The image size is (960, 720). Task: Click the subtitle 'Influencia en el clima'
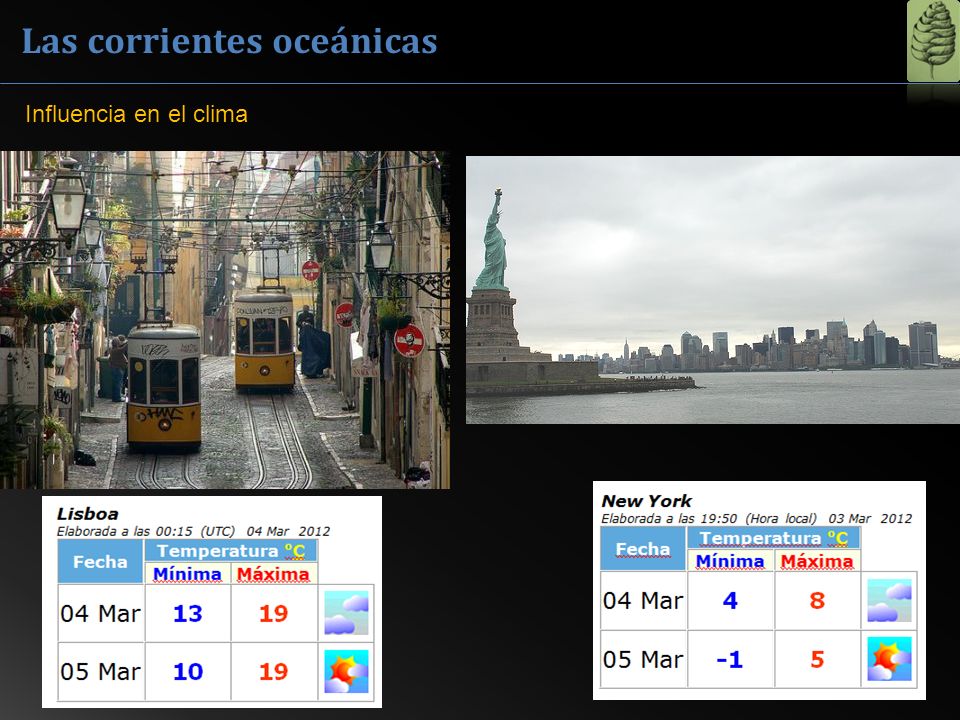tap(137, 114)
